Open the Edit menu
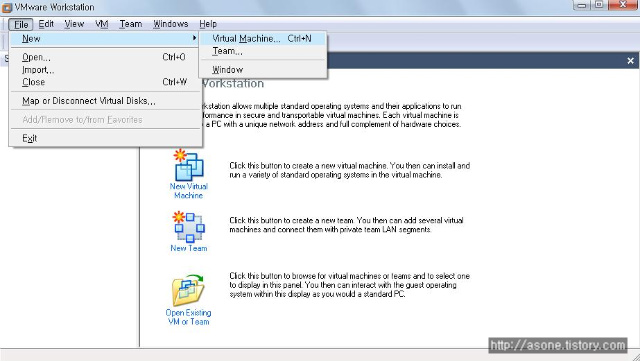The height and width of the screenshot is (361, 640). 46,24
